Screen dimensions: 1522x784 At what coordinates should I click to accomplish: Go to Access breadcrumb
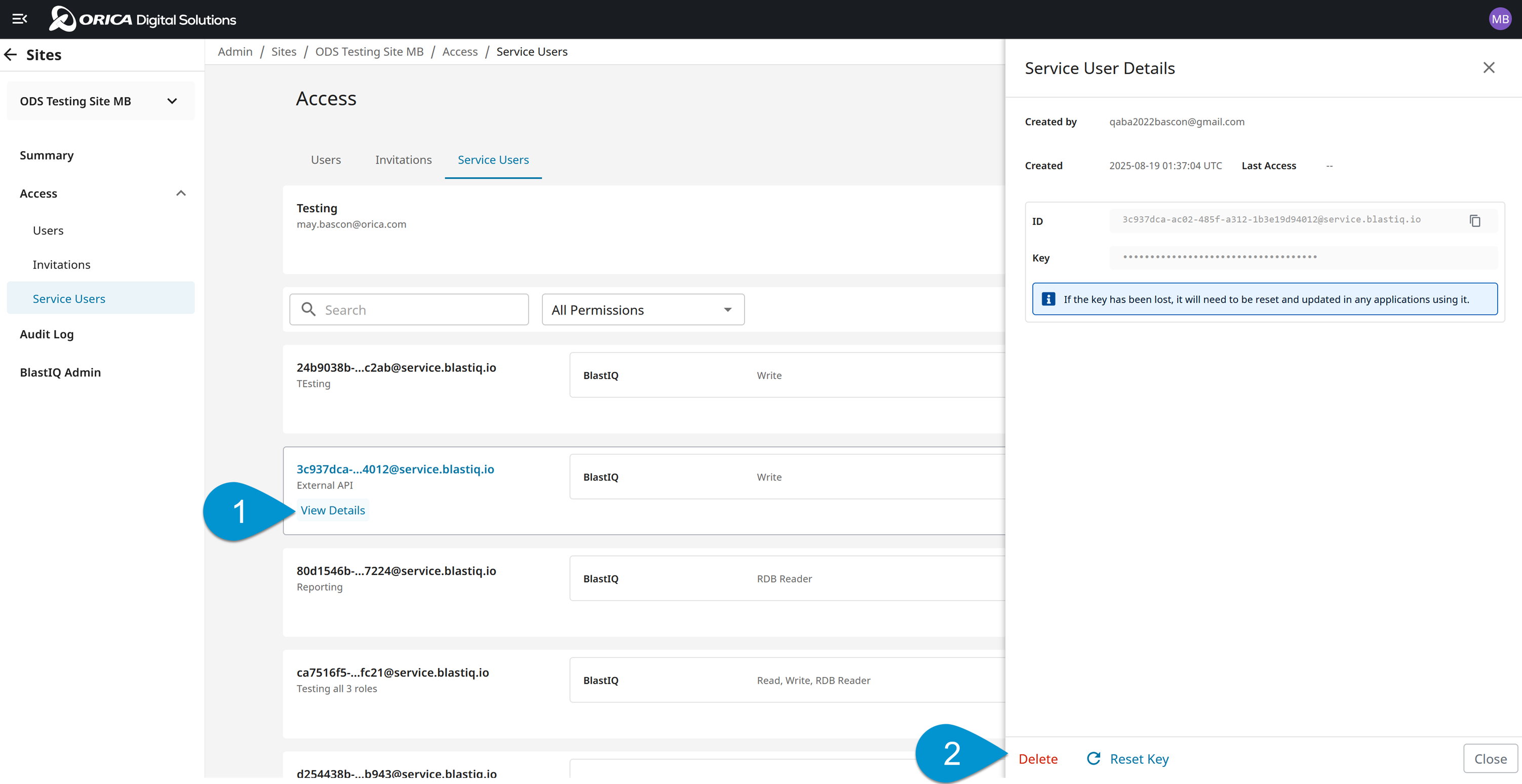[460, 51]
